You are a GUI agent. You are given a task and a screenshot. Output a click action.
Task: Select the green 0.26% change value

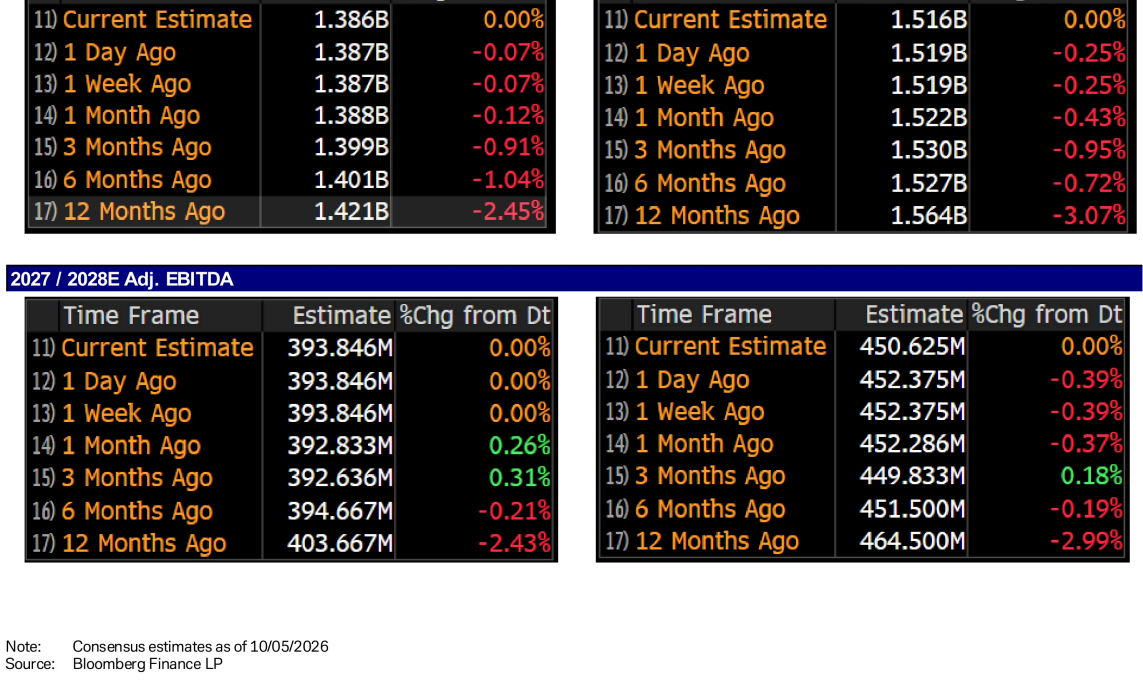coord(520,446)
